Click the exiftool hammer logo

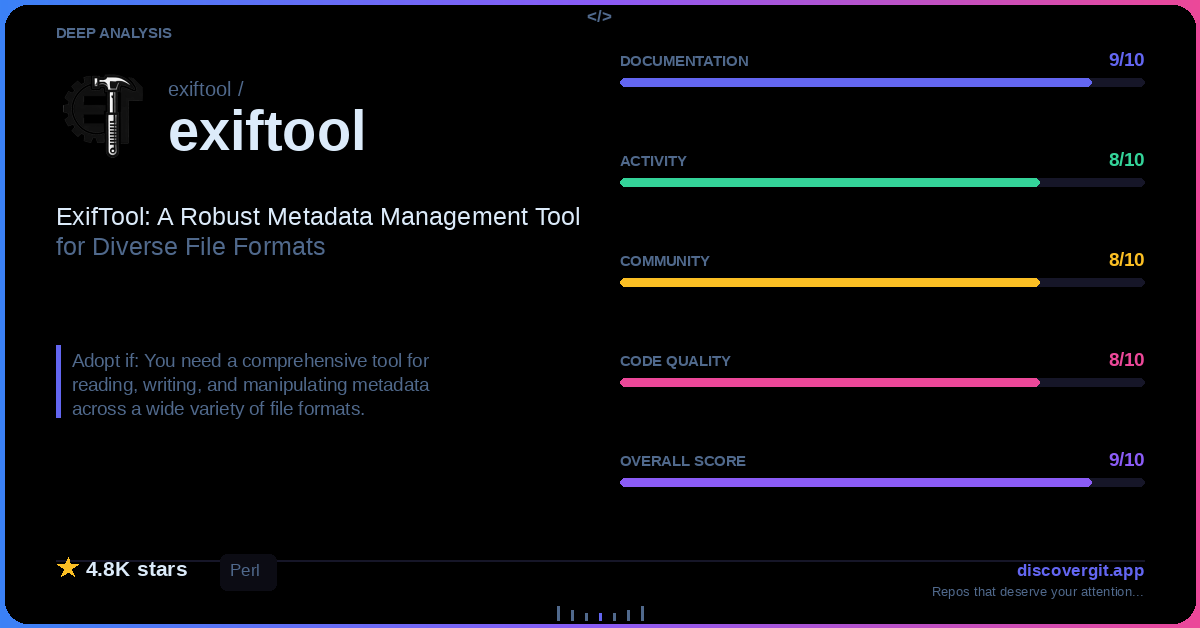click(104, 115)
